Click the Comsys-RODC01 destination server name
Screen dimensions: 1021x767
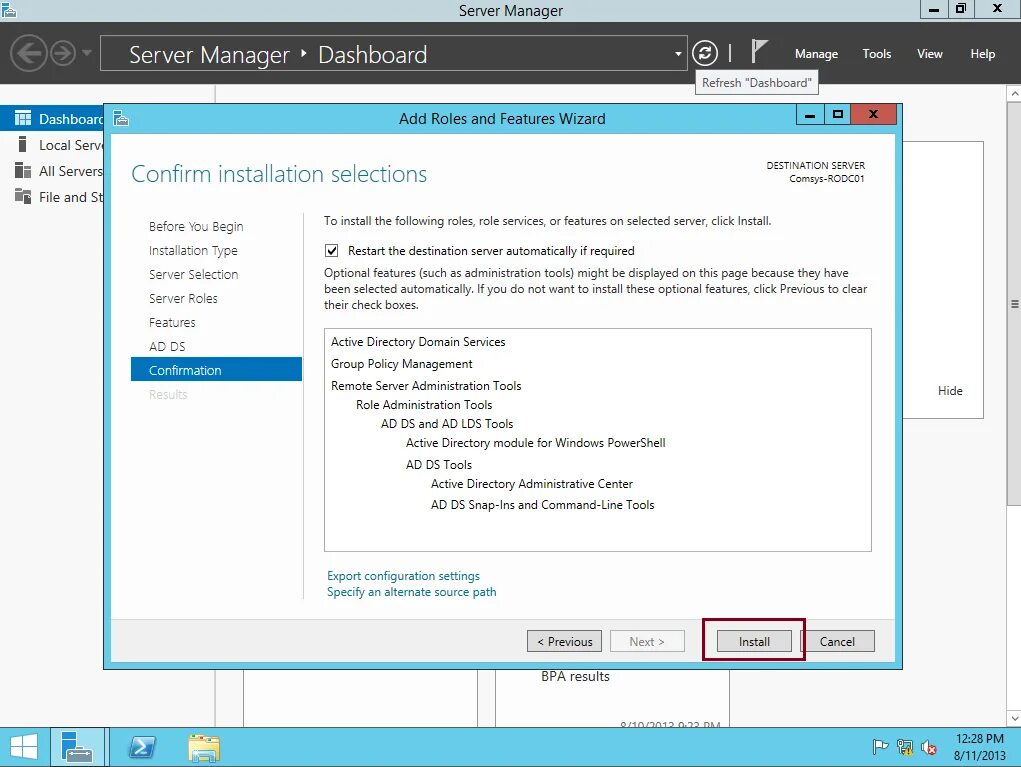point(826,178)
